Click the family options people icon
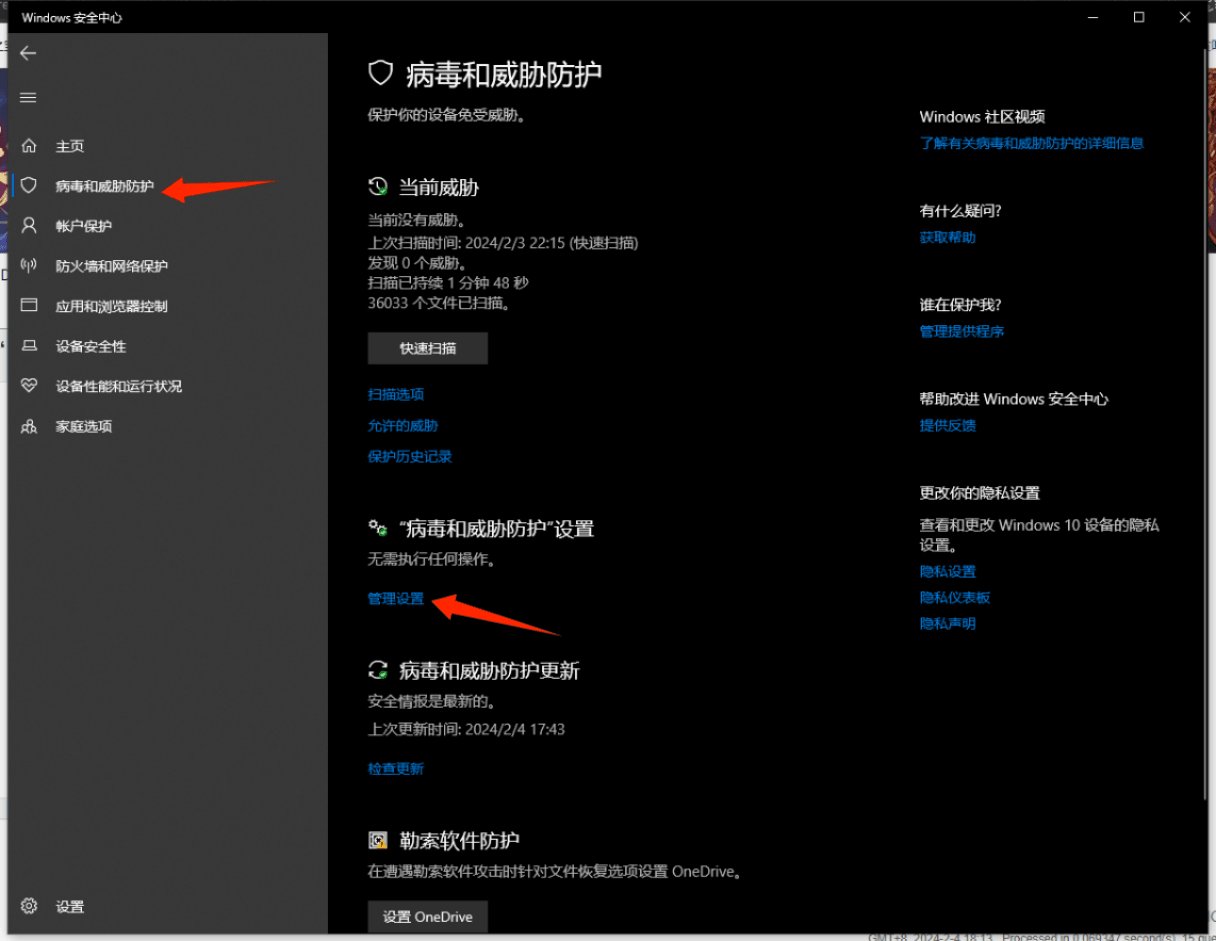Viewport: 1216px width, 941px height. pos(29,426)
